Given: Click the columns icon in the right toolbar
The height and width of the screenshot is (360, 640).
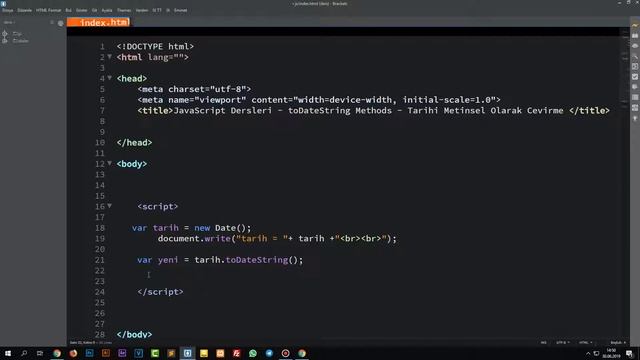Looking at the screenshot, I should (635, 97).
